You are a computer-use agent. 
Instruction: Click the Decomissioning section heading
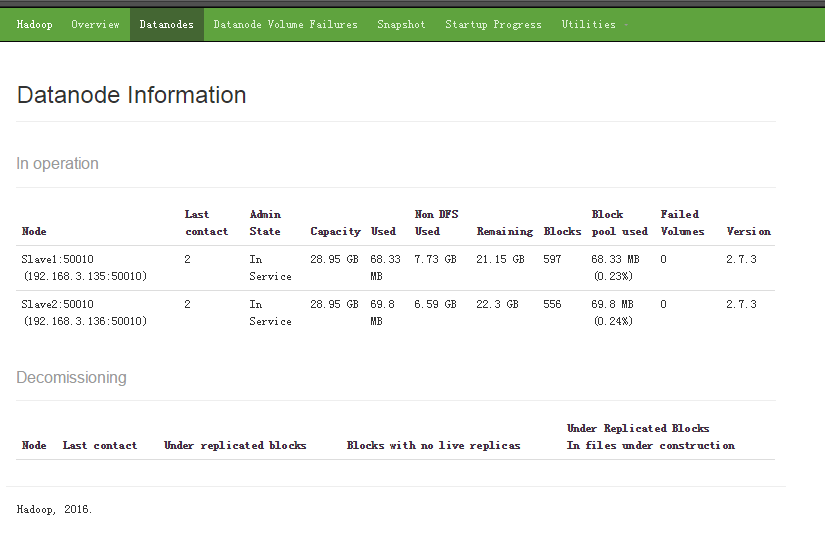pyautogui.click(x=71, y=377)
